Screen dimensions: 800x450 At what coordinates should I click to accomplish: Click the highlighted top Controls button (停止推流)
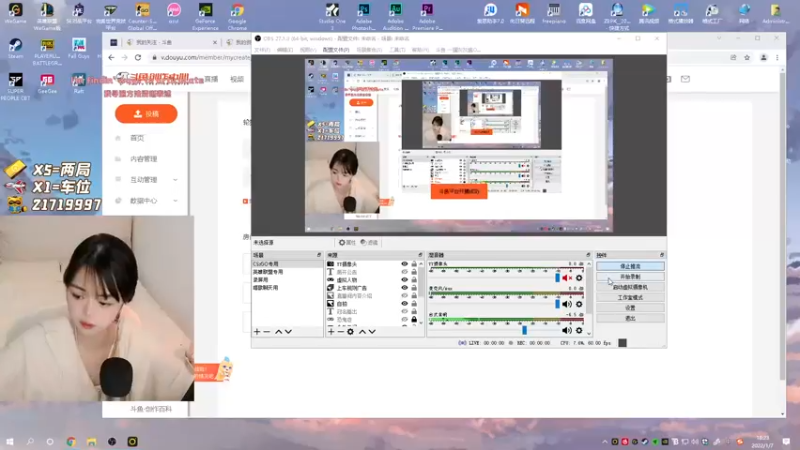[x=630, y=266]
